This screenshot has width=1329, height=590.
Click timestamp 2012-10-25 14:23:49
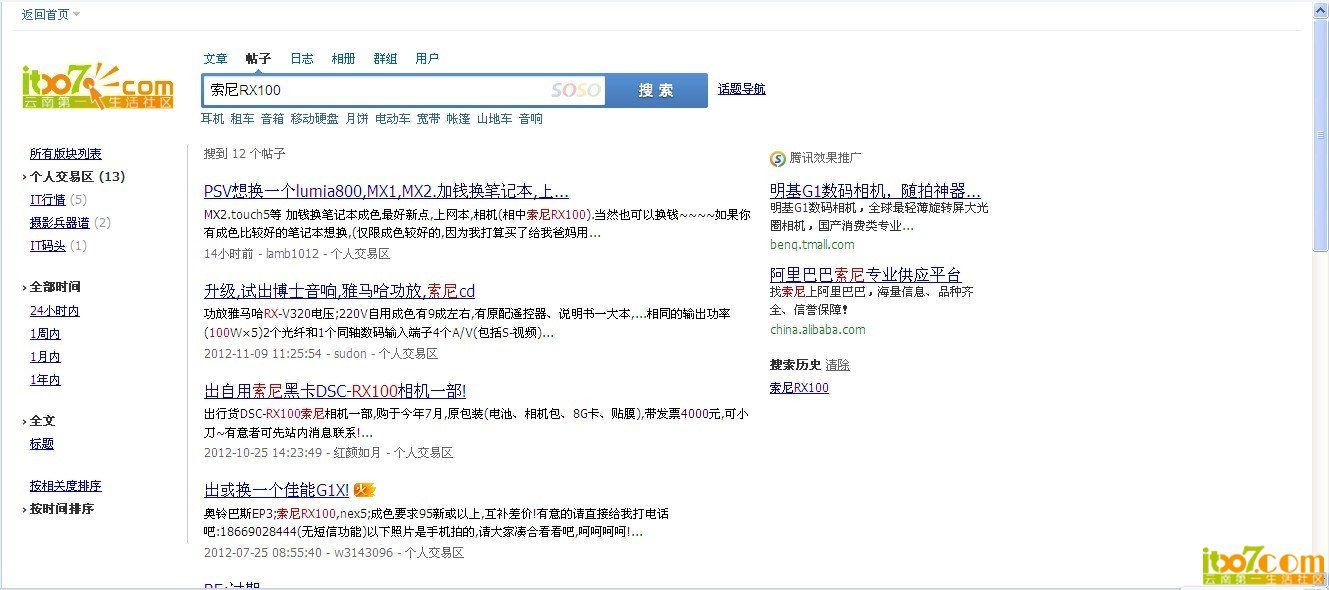(263, 453)
